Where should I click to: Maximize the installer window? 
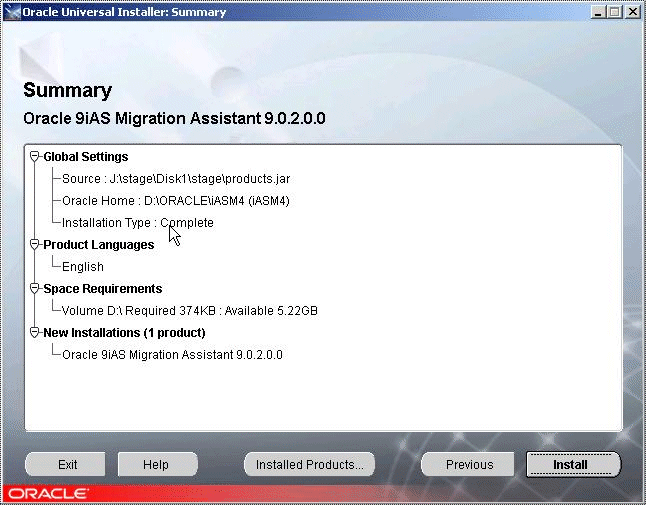tap(614, 12)
